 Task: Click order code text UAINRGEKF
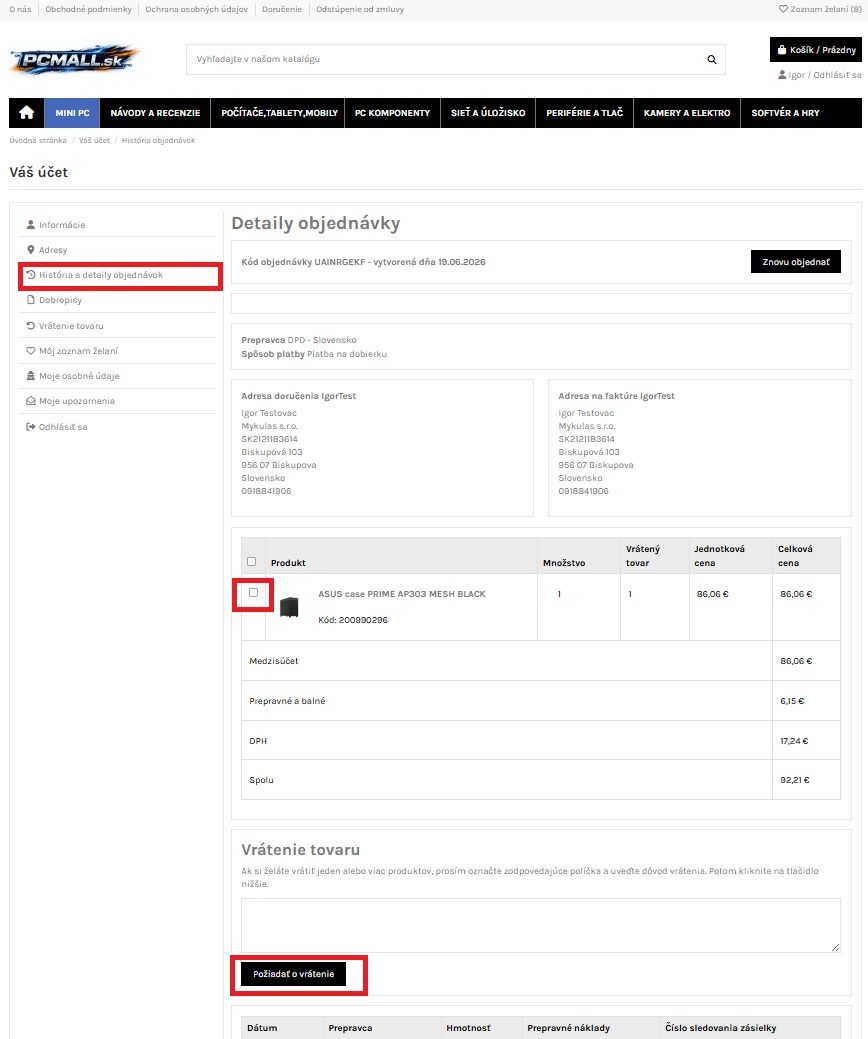[339, 262]
